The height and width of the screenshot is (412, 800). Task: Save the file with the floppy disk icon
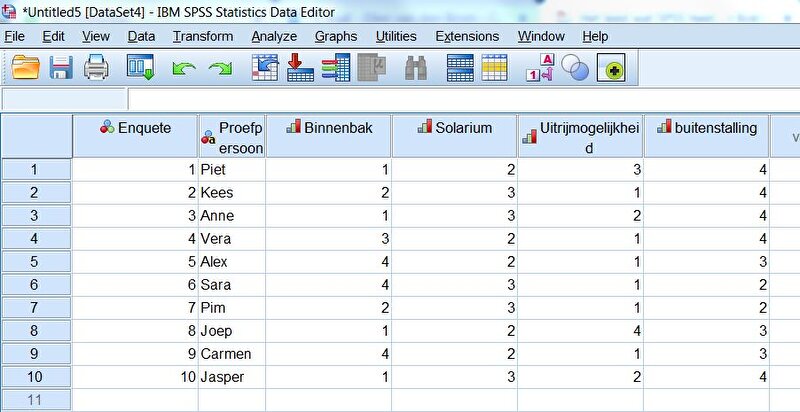(61, 68)
